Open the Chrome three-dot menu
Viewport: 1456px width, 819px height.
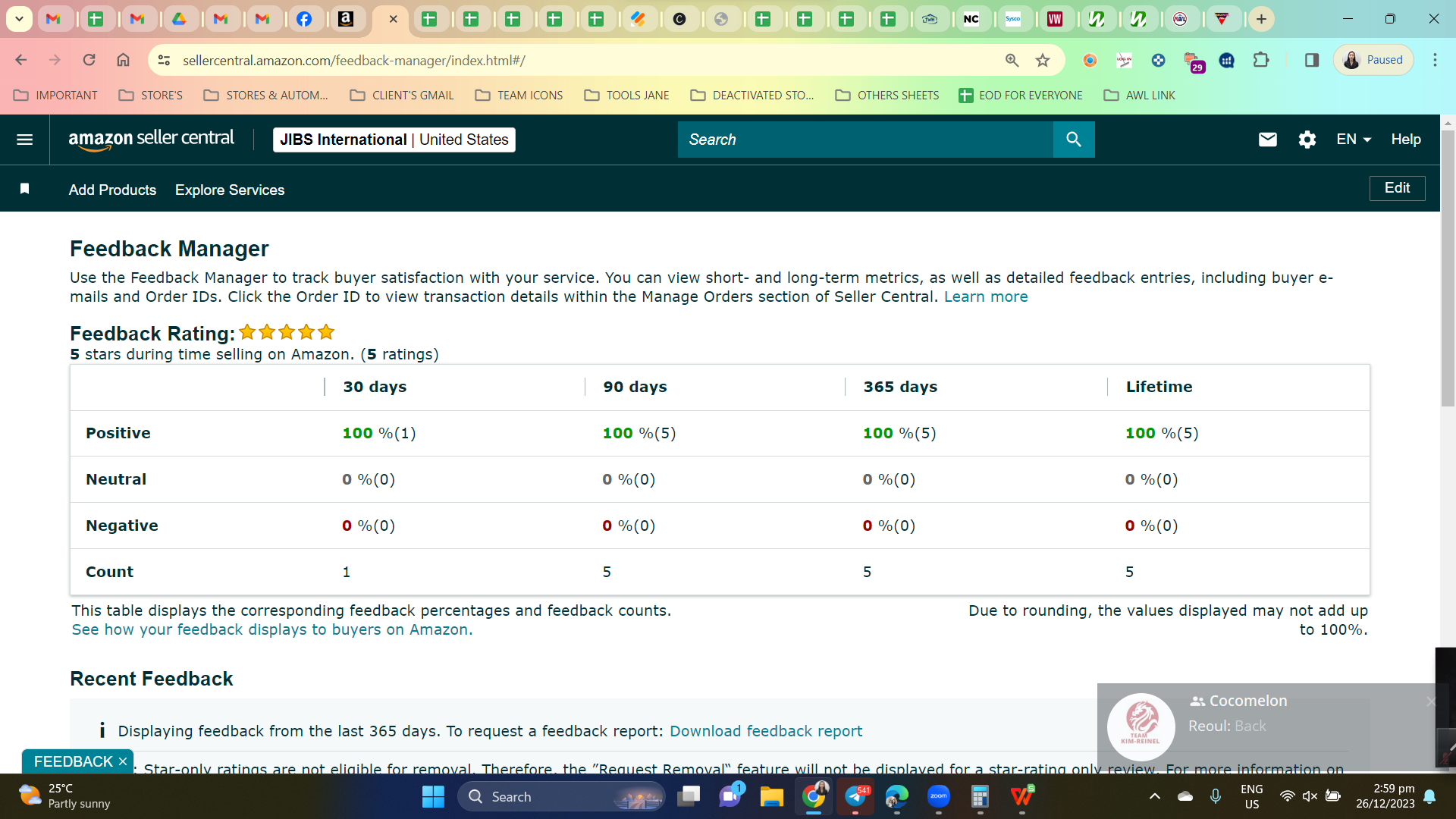[1435, 60]
